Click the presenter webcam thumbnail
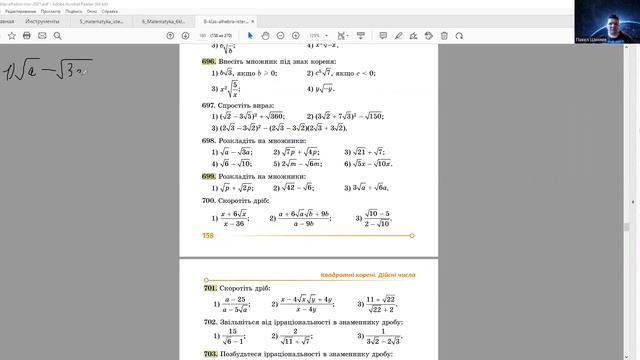640x360 pixels. [607, 22]
